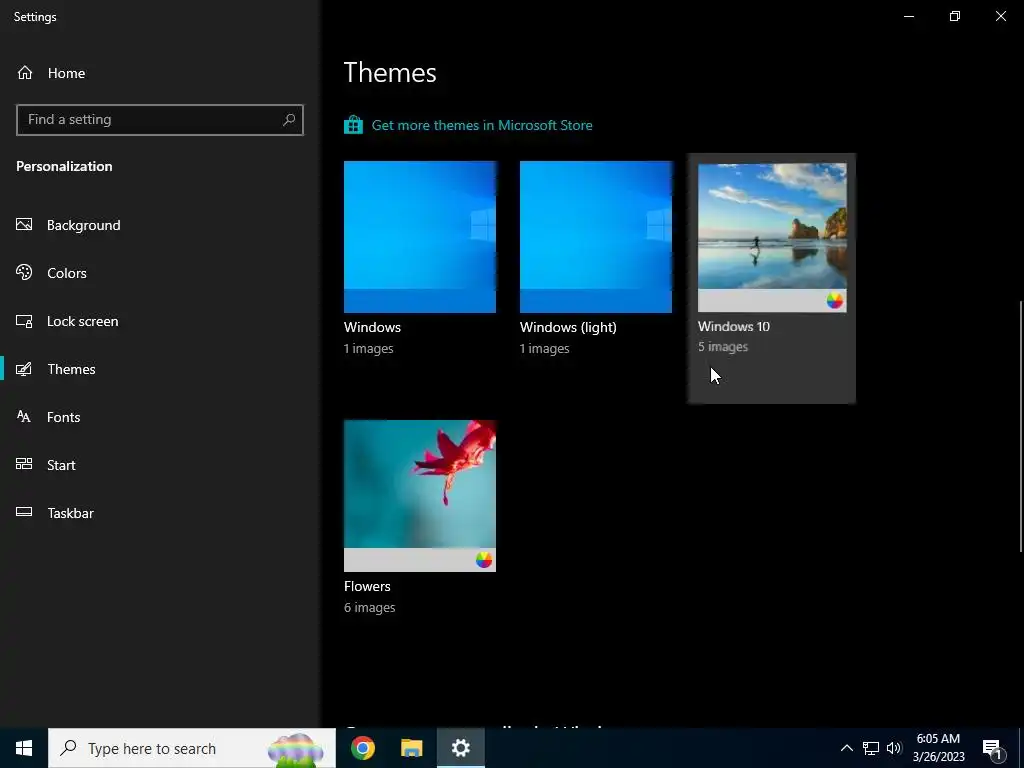Restore down the Settings window
The width and height of the screenshot is (1024, 768).
point(955,16)
